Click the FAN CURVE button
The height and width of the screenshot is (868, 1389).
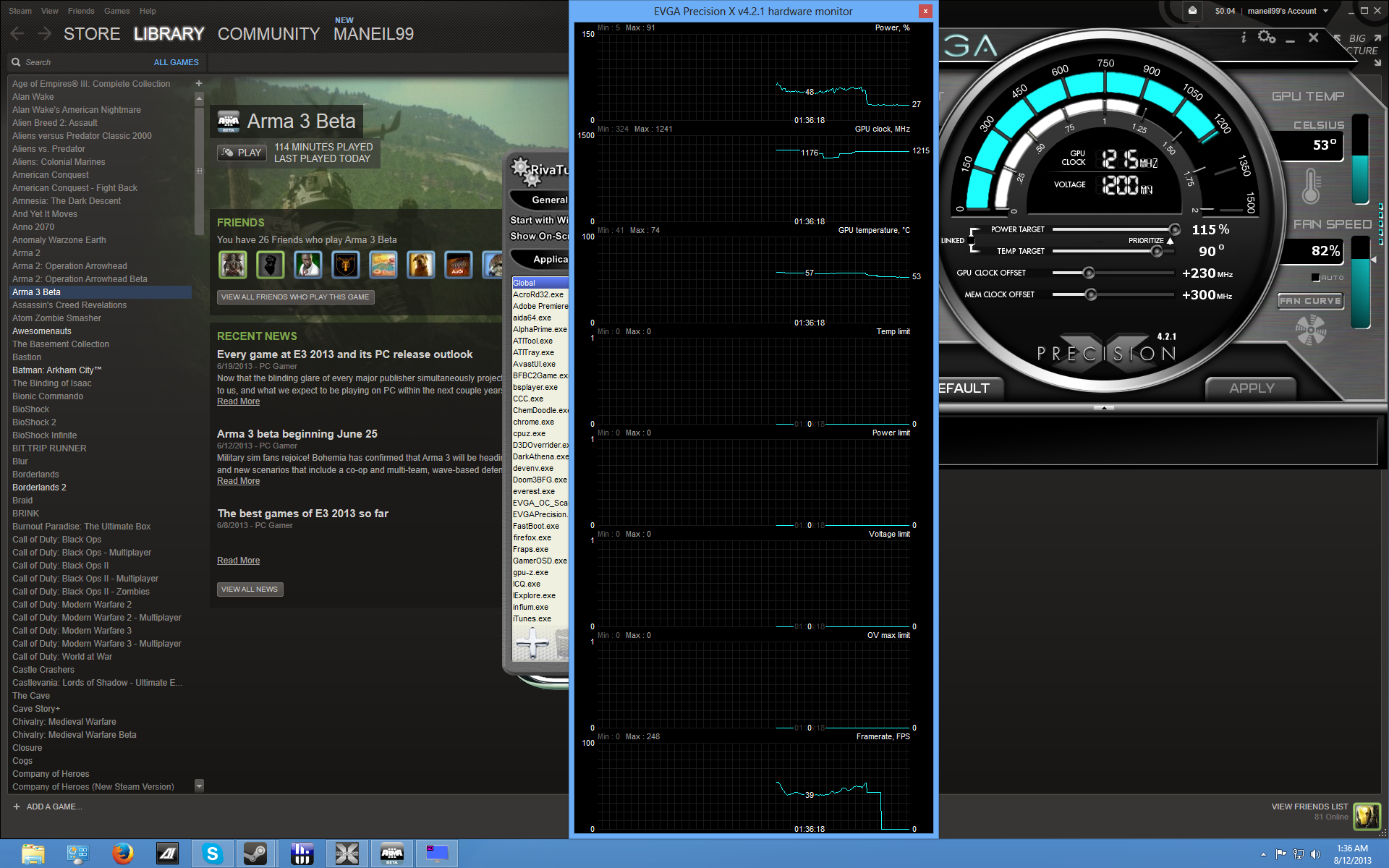click(x=1310, y=301)
